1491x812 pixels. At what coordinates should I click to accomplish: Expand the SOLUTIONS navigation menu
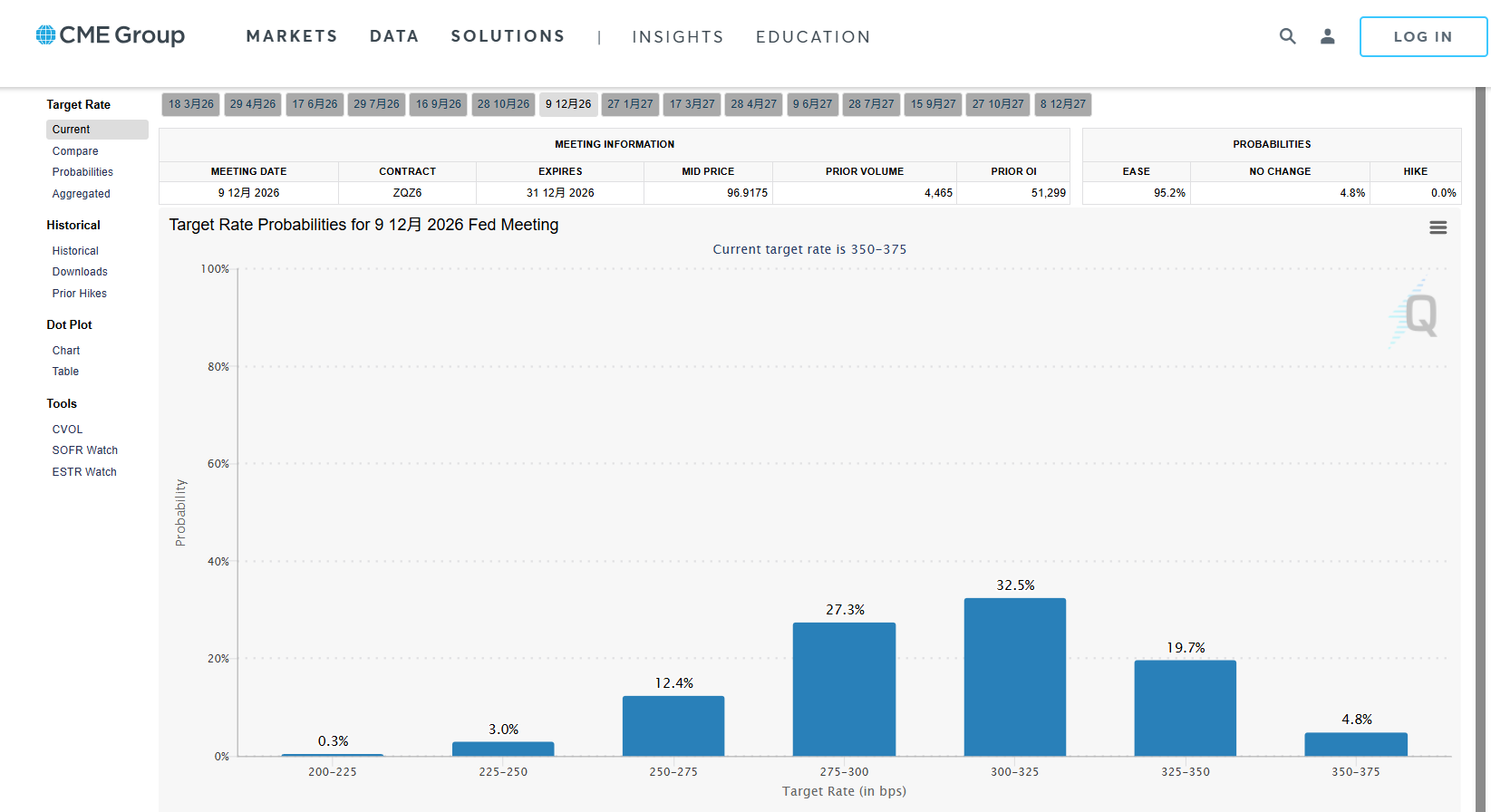pyautogui.click(x=508, y=36)
